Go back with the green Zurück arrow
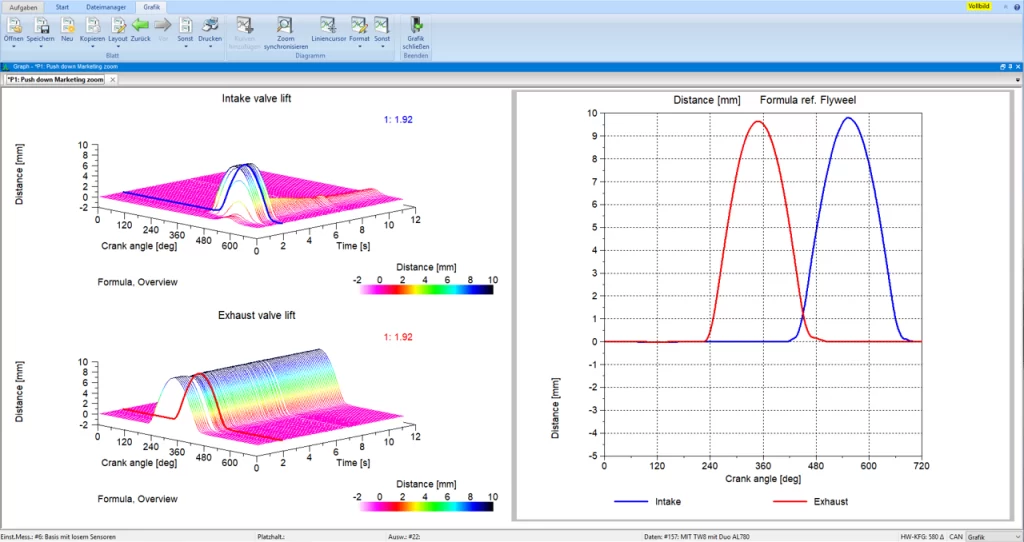 (x=141, y=25)
